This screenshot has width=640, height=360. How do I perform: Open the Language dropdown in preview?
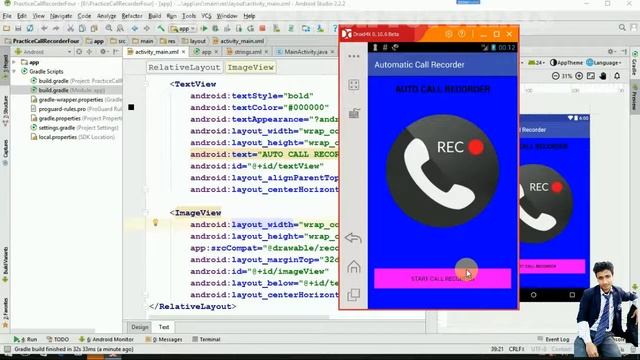604,62
